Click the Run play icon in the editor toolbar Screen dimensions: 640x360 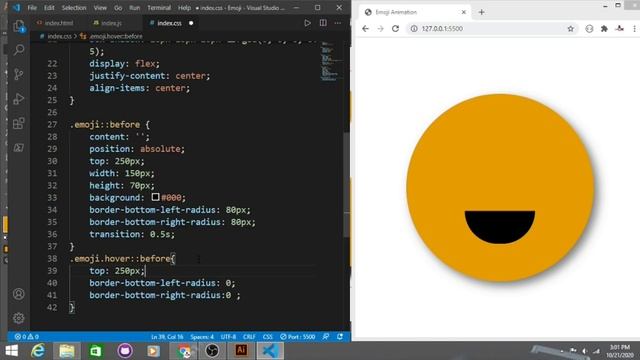[x=307, y=23]
